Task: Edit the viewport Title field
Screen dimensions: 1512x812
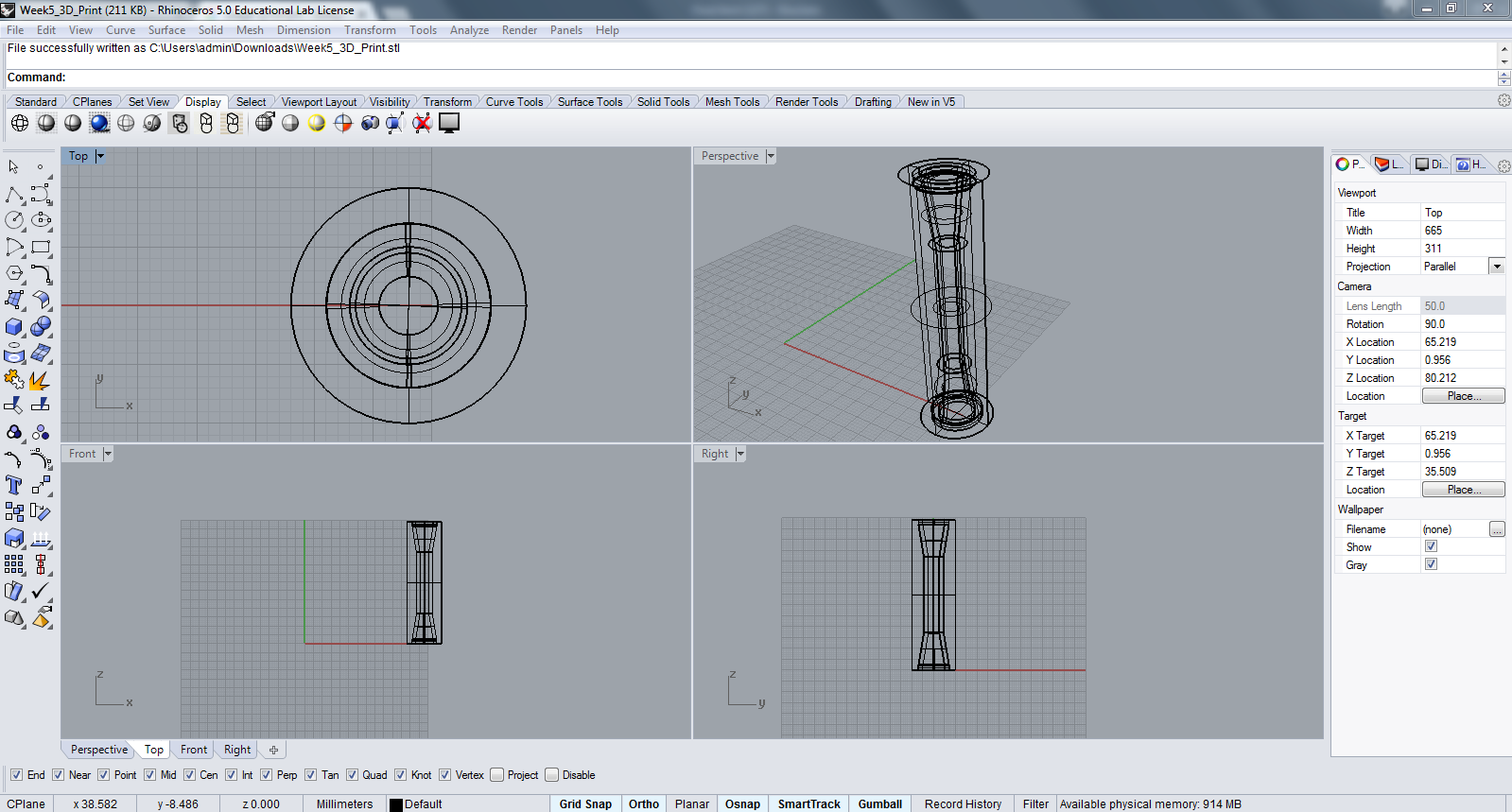Action: pyautogui.click(x=1462, y=213)
